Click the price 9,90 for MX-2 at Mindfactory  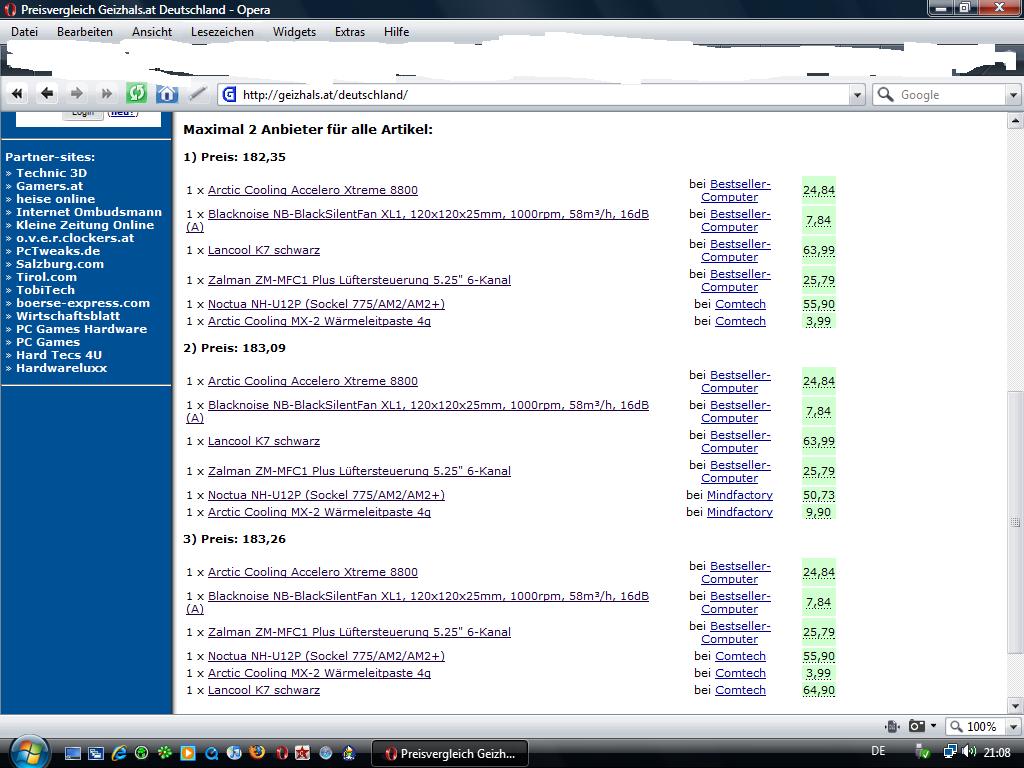click(818, 513)
